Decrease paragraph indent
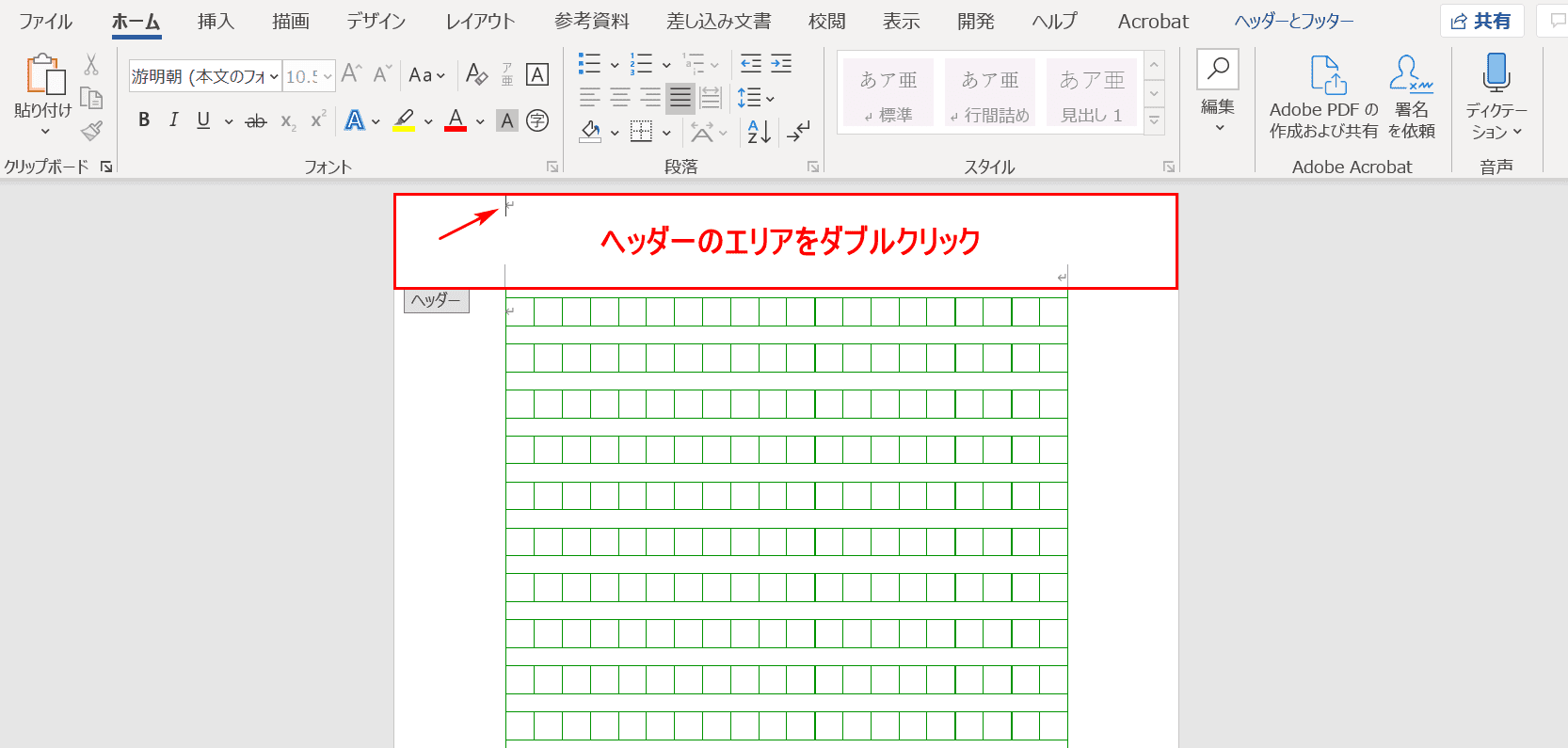 point(751,64)
